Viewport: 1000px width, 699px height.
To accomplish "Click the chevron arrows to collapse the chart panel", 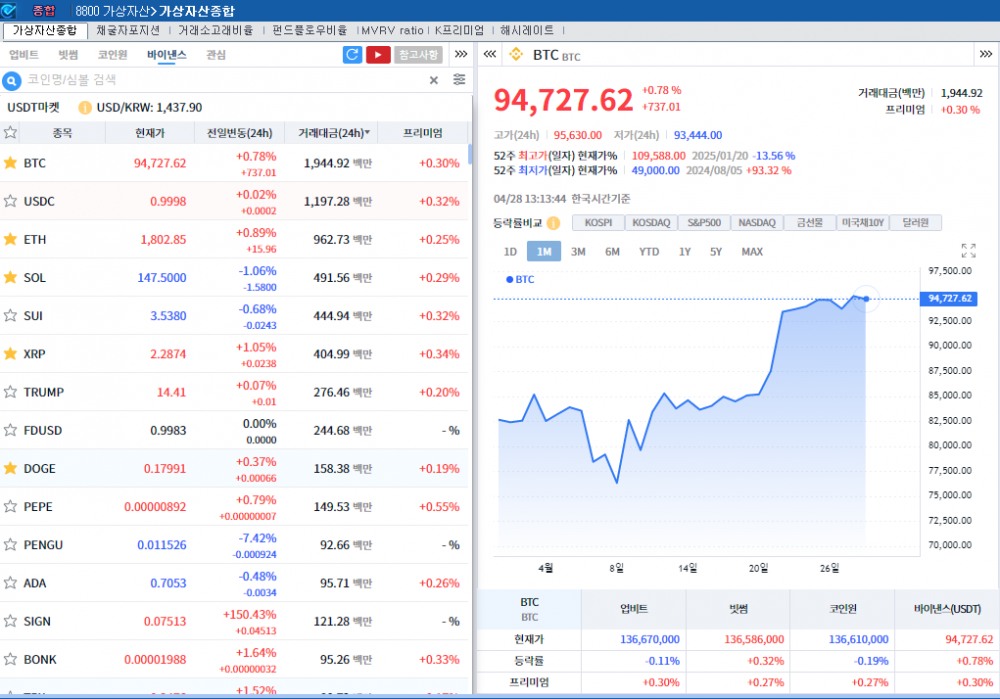I will [489, 55].
